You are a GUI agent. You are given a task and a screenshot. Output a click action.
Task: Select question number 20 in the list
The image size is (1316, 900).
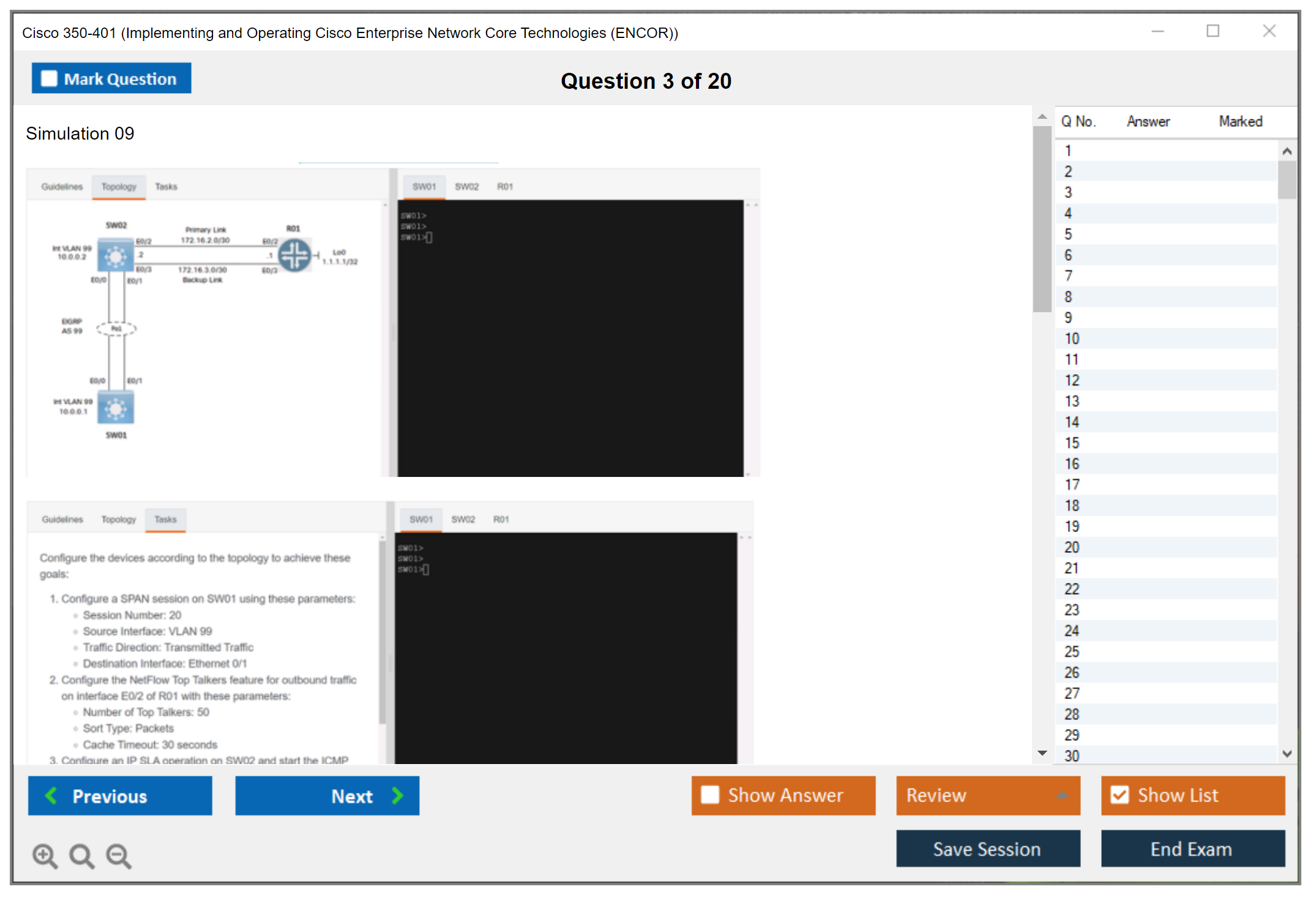[x=1072, y=547]
